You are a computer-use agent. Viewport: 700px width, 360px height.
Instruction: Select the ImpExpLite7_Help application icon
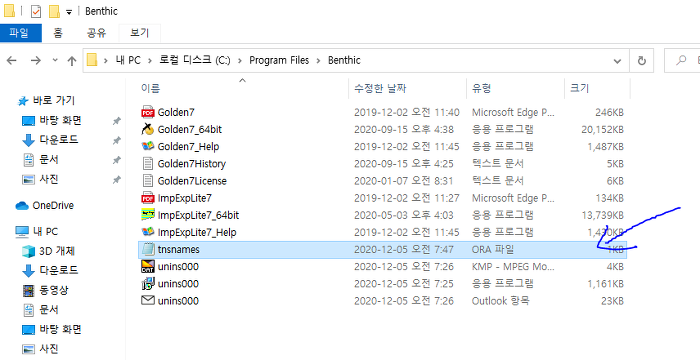(x=148, y=232)
